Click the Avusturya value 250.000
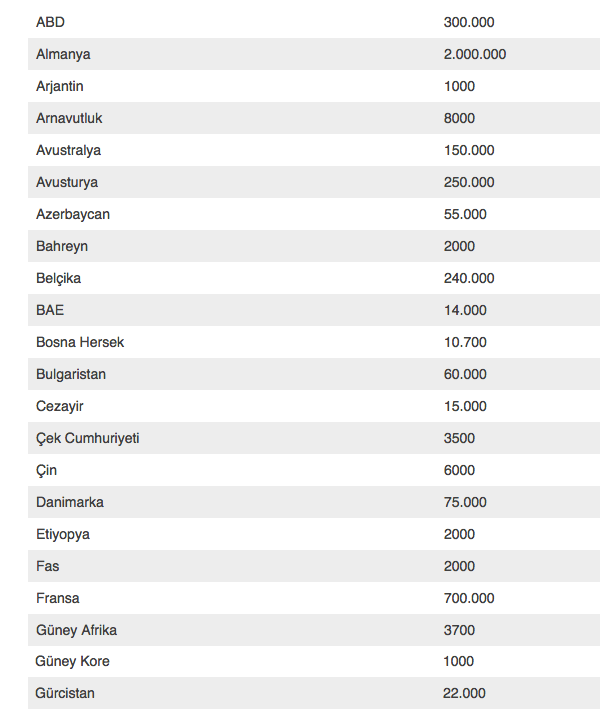Image resolution: width=600 pixels, height=712 pixels. point(468,182)
